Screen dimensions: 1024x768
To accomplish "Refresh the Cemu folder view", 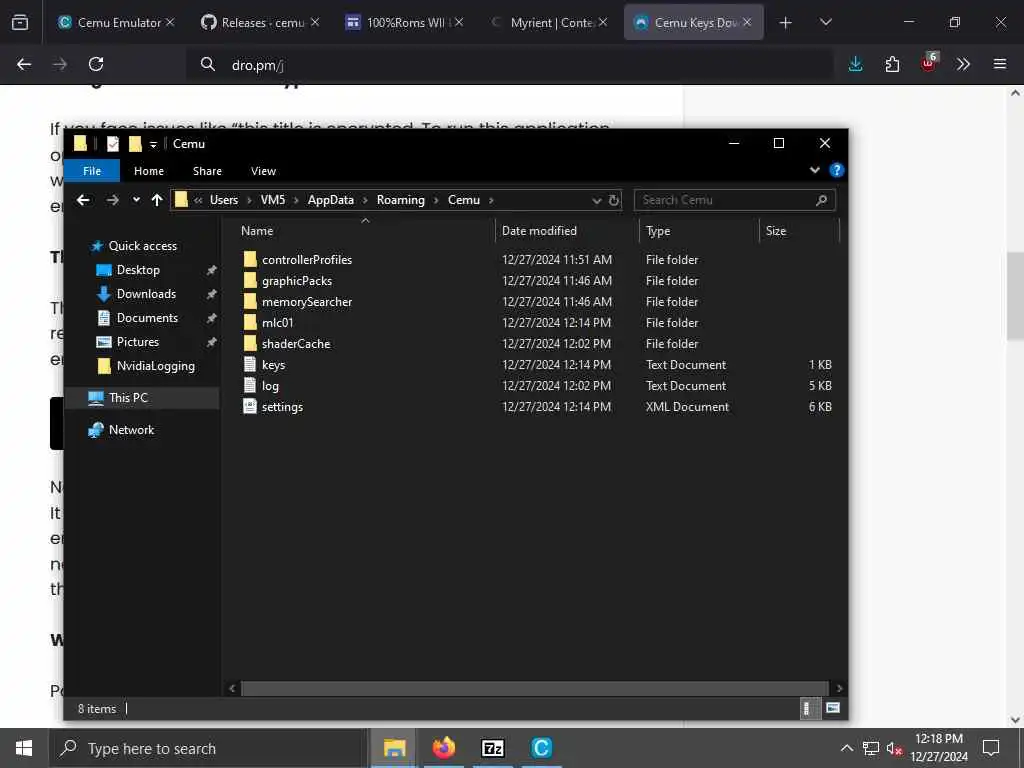I will 613,200.
